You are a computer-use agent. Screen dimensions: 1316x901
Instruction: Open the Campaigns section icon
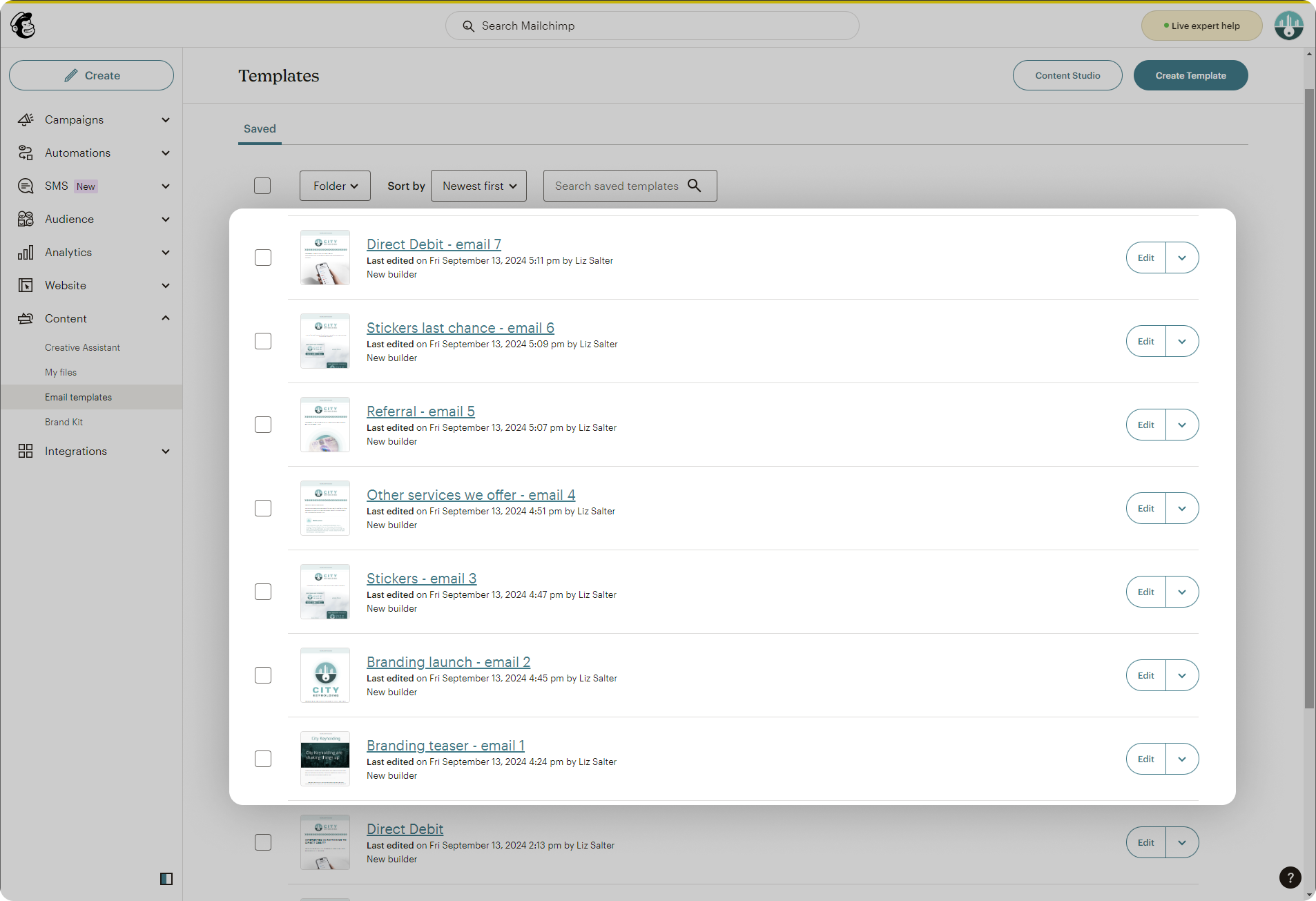click(x=26, y=119)
